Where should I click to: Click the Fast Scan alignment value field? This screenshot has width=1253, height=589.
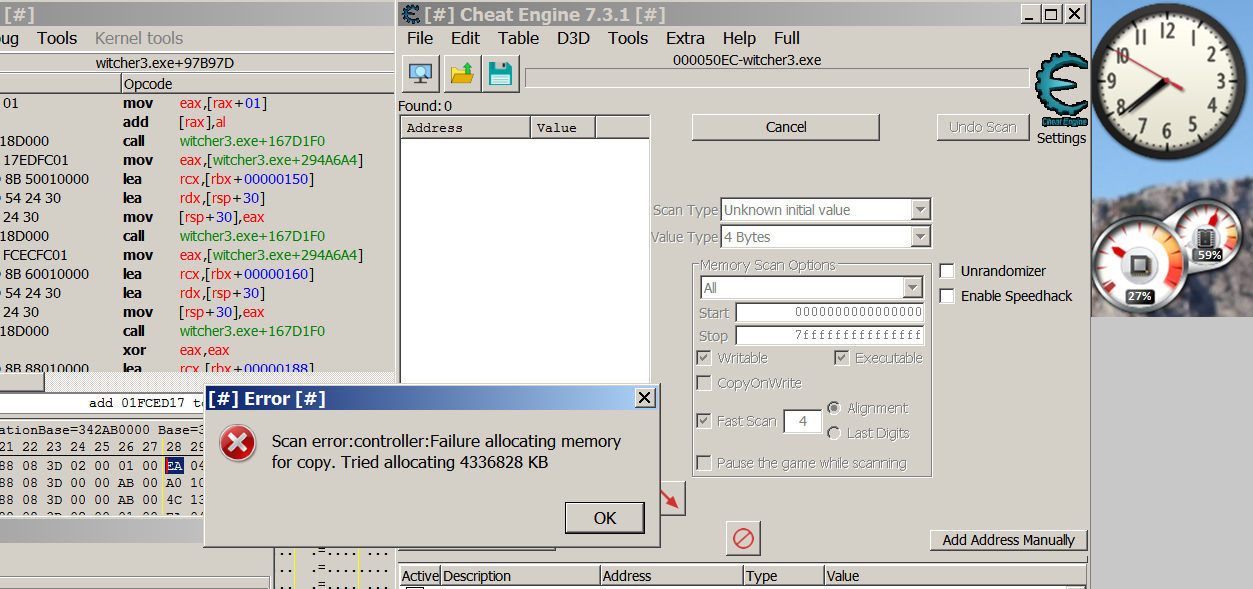coord(802,421)
